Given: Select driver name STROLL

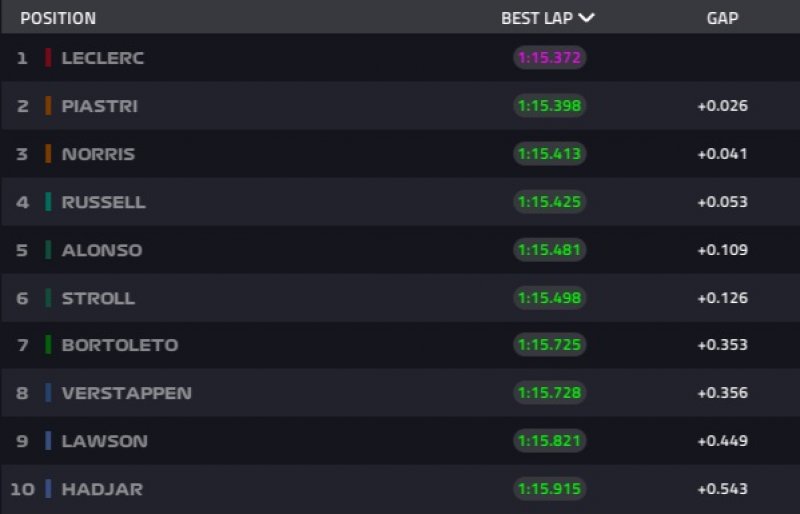Looking at the screenshot, I should [98, 298].
